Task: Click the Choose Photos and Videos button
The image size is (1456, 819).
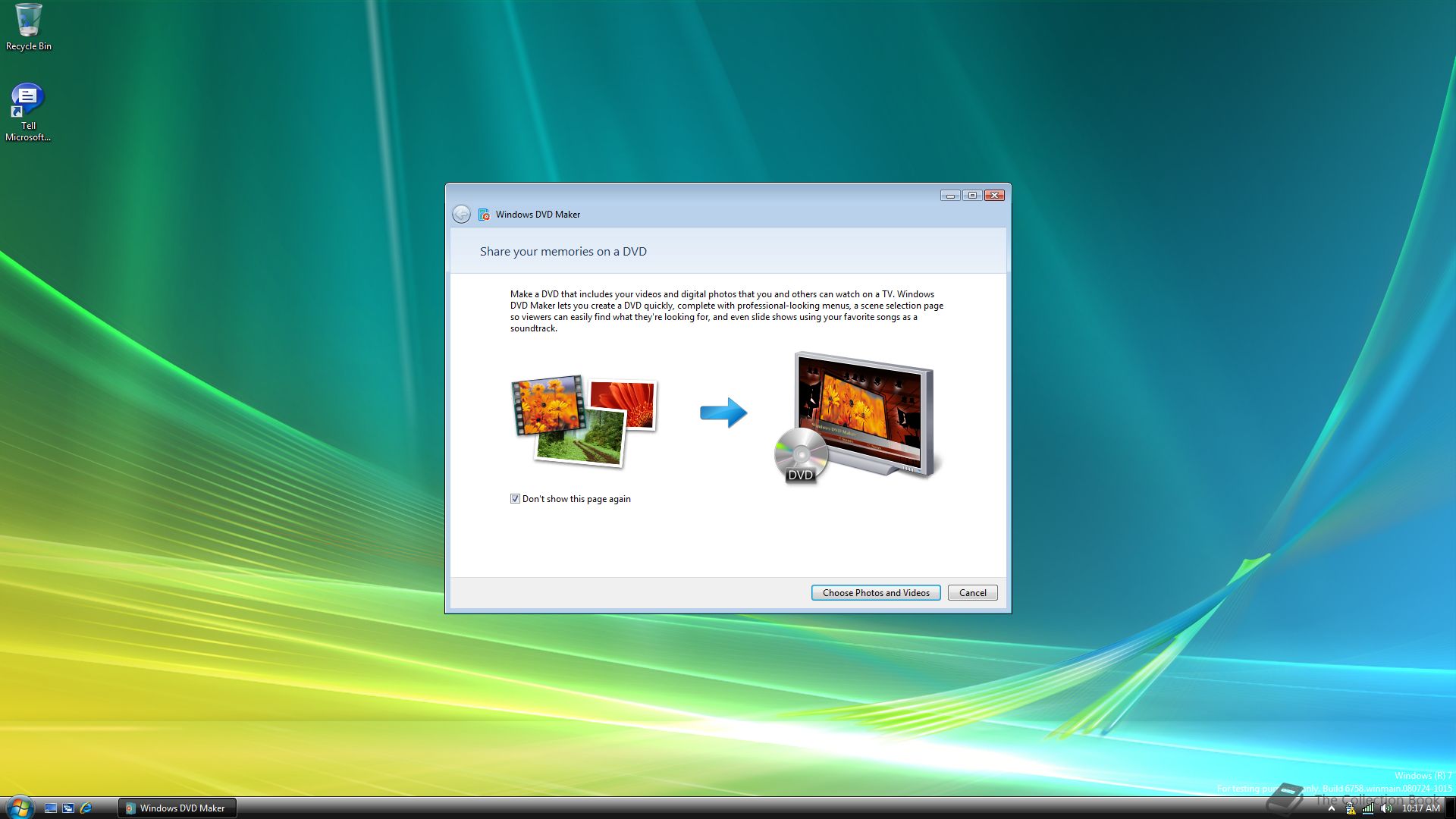Action: click(876, 593)
